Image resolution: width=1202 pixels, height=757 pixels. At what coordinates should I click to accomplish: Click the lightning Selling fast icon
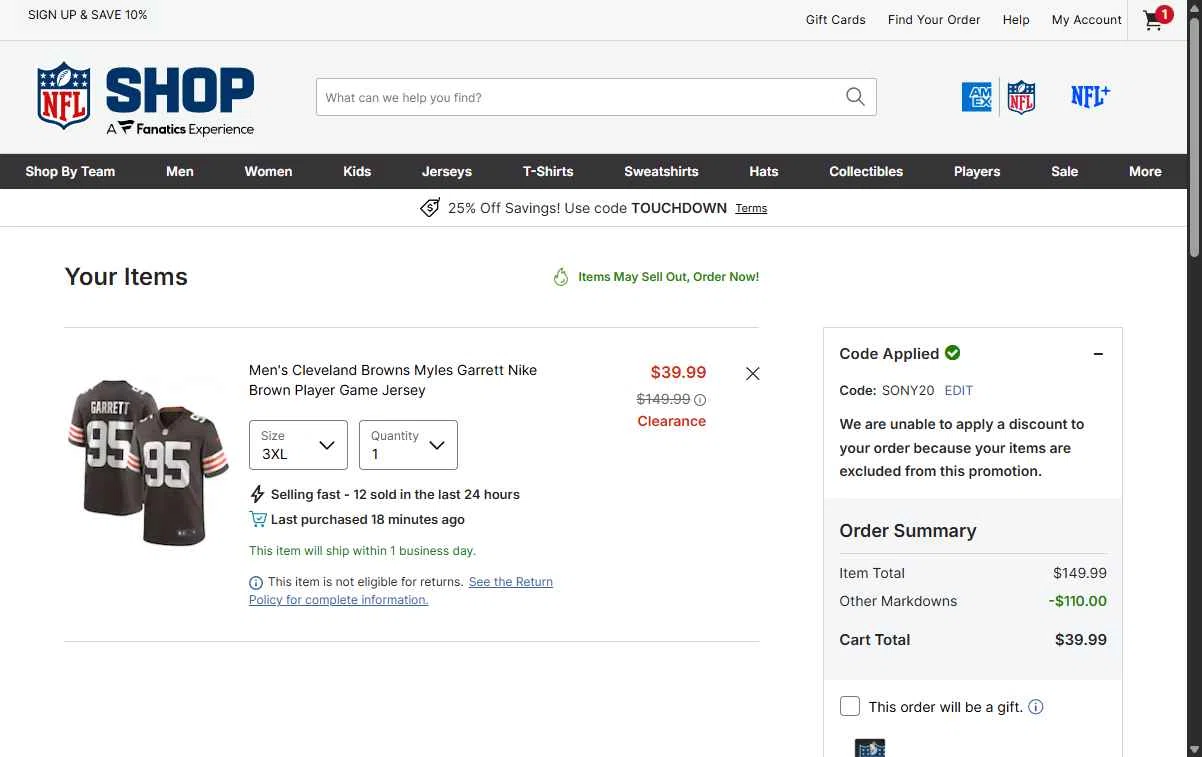tap(257, 494)
